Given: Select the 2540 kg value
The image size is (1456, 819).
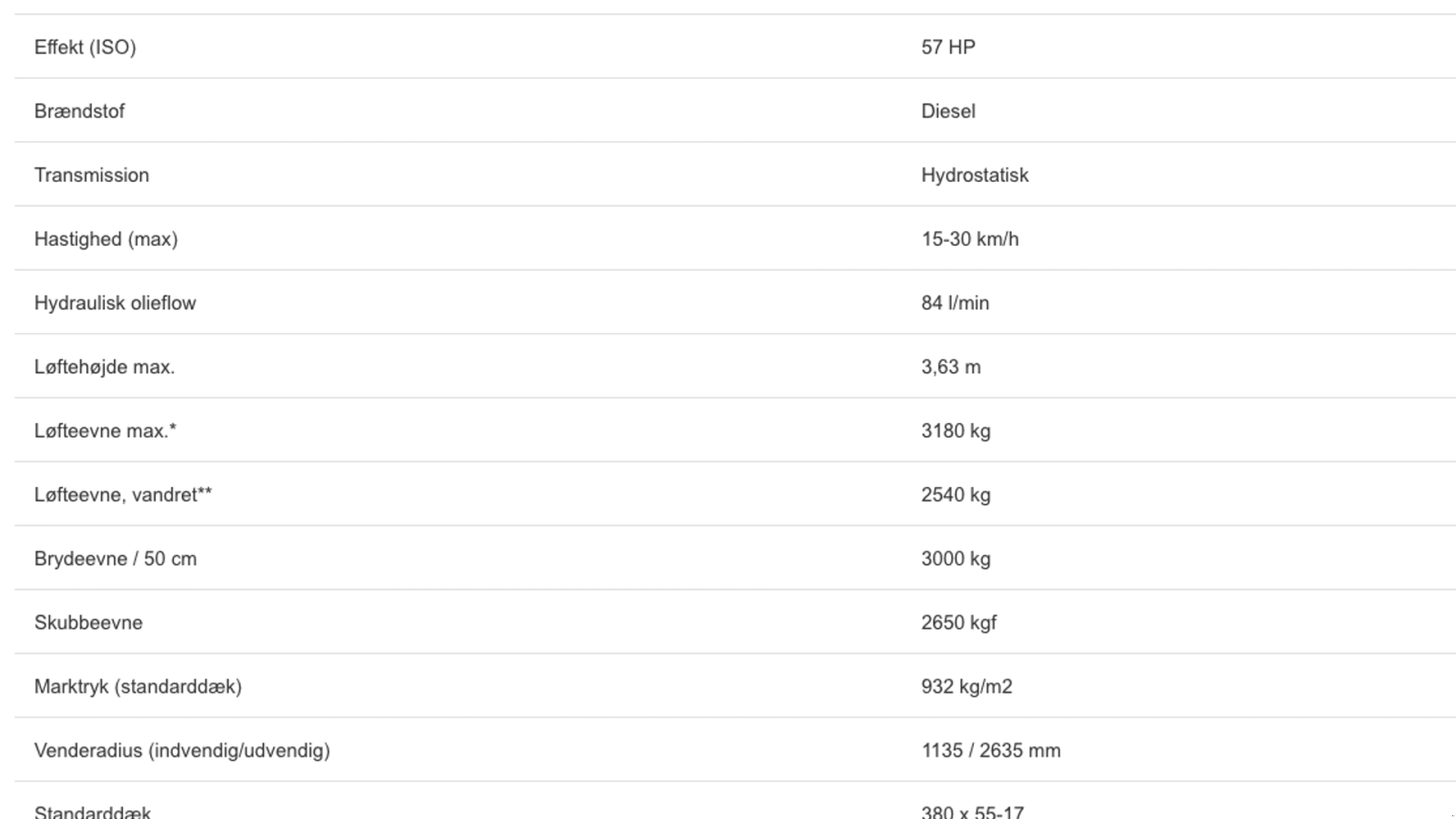Looking at the screenshot, I should (955, 495).
